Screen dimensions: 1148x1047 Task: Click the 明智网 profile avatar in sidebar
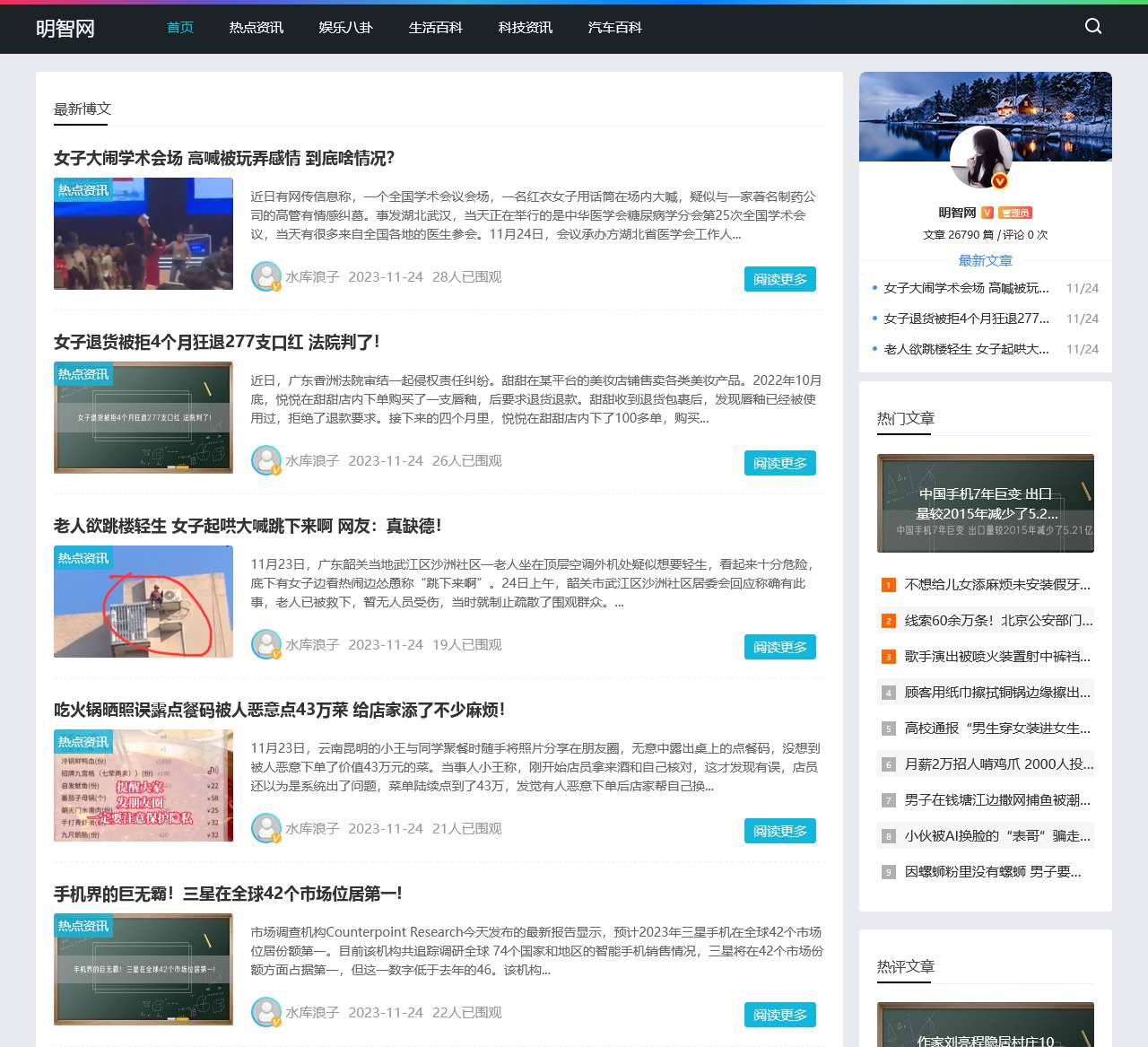click(981, 158)
